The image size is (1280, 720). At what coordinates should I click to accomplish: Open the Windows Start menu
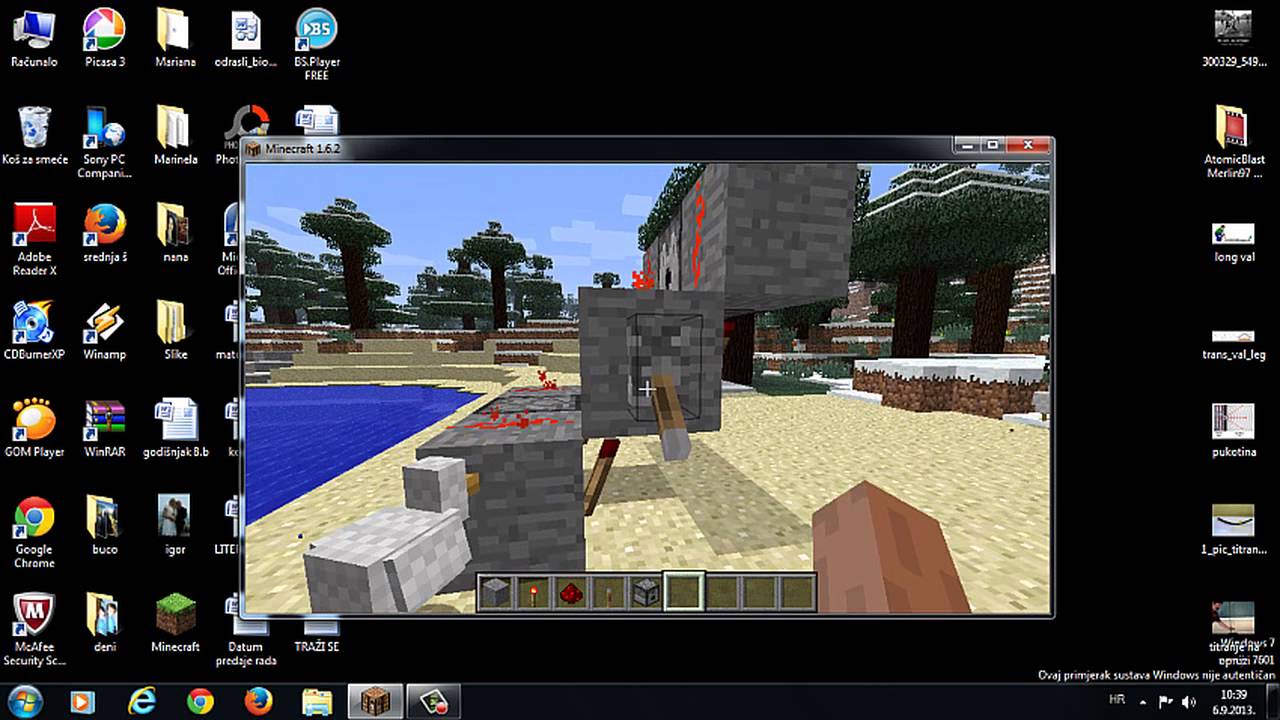(24, 700)
